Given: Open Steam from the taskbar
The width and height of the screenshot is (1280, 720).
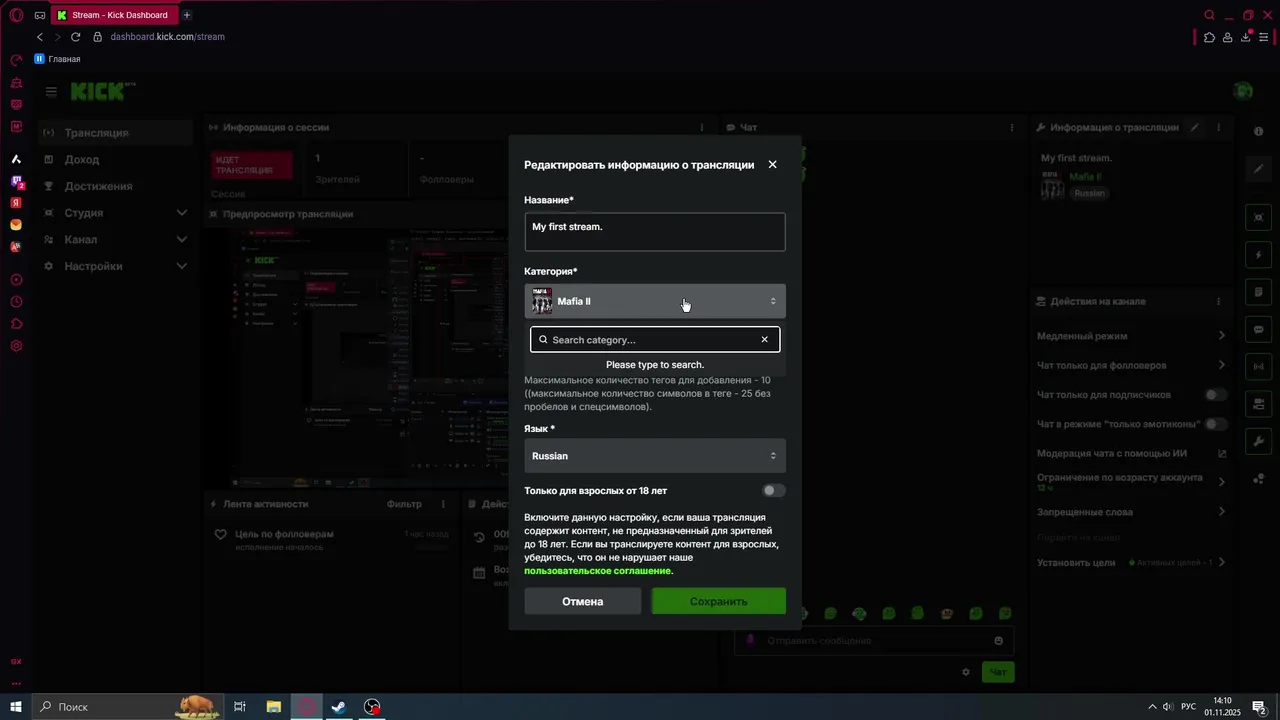Looking at the screenshot, I should click(x=339, y=707).
